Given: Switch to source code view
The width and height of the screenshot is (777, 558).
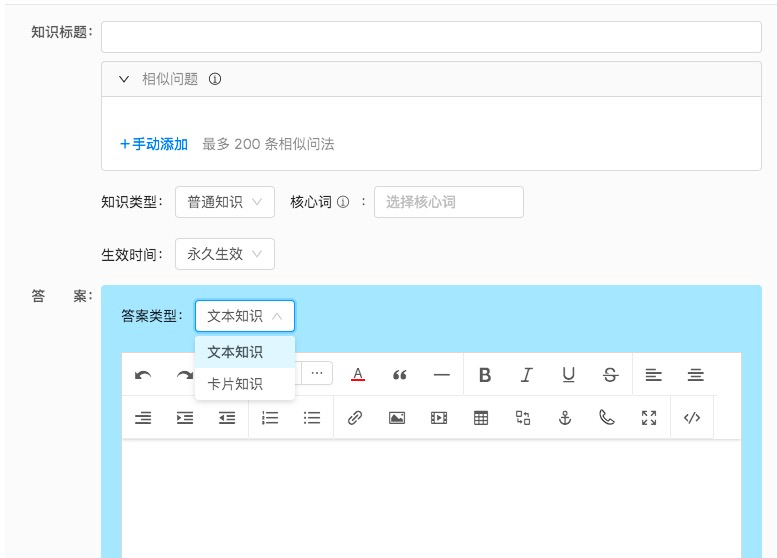Looking at the screenshot, I should 692,418.
